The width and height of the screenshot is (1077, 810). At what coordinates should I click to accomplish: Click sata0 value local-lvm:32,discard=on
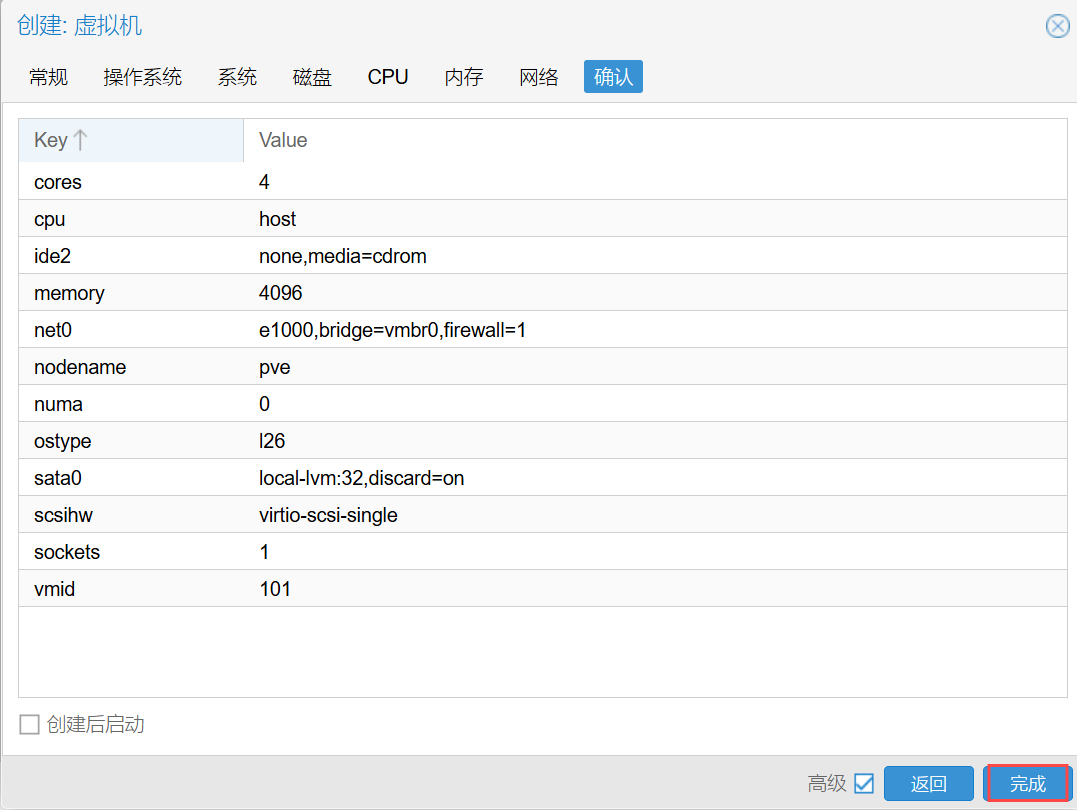[x=361, y=478]
